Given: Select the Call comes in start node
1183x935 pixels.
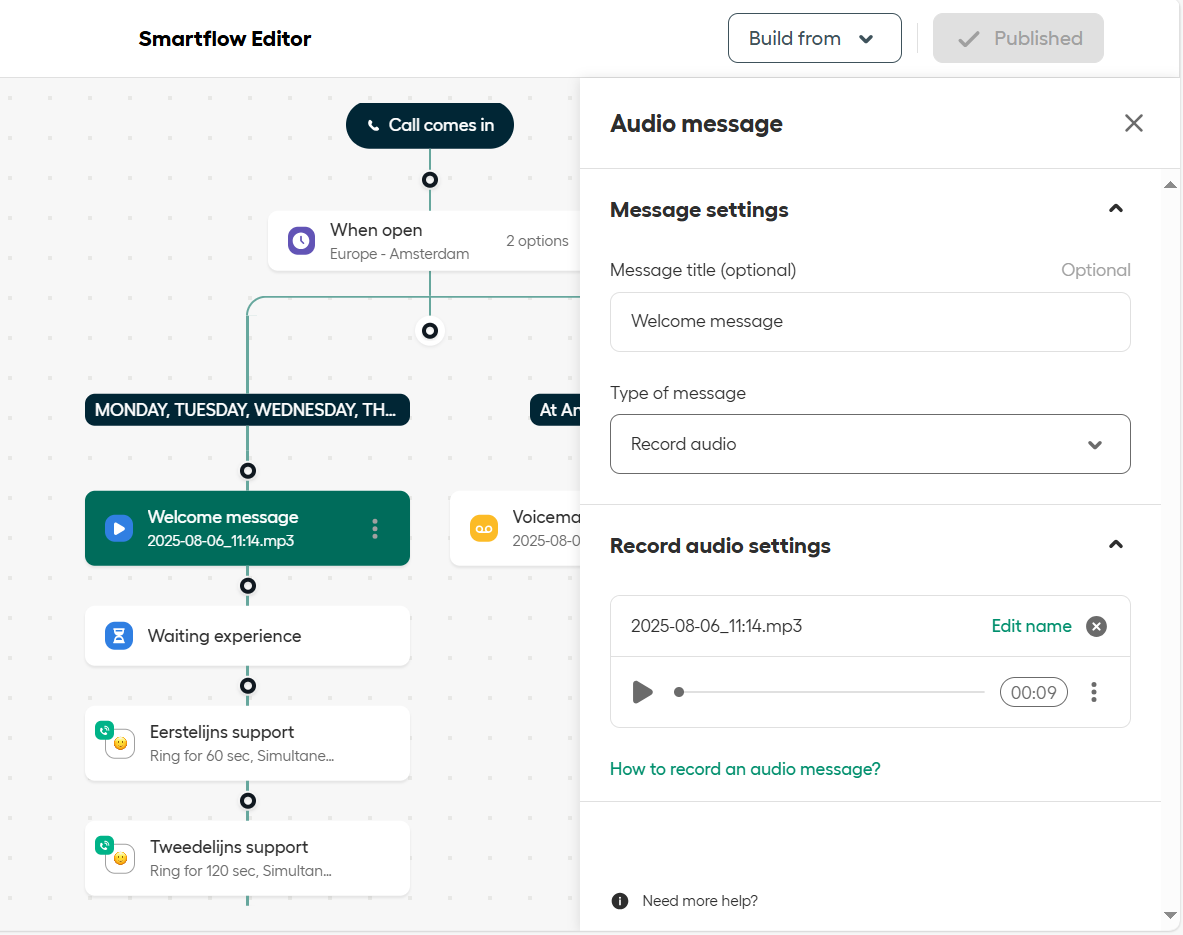Looking at the screenshot, I should click(x=430, y=125).
